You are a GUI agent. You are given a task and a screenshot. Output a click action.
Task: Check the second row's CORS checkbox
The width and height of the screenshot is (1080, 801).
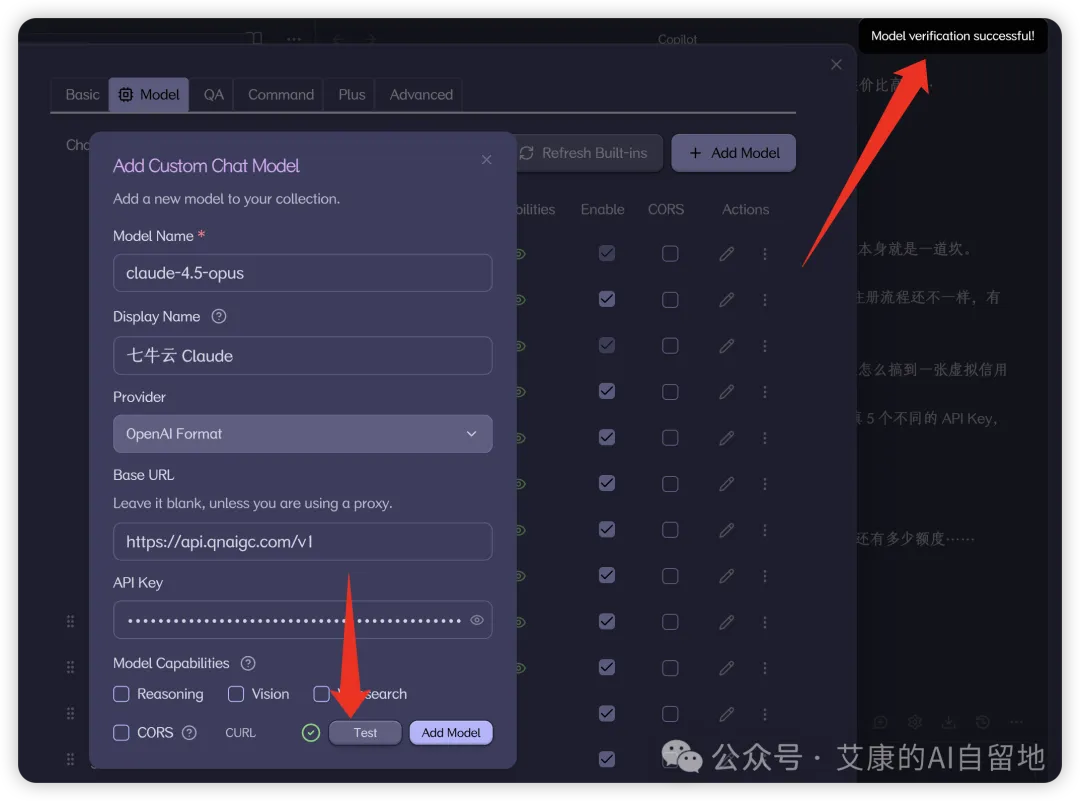[x=669, y=300]
